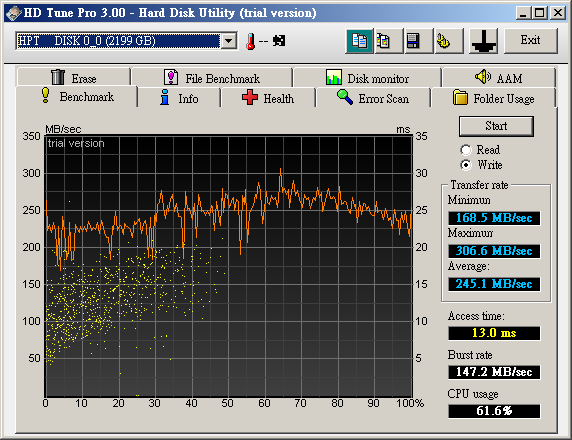Open the Error Scan tab
Viewport: 572px width, 440px height.
point(373,98)
